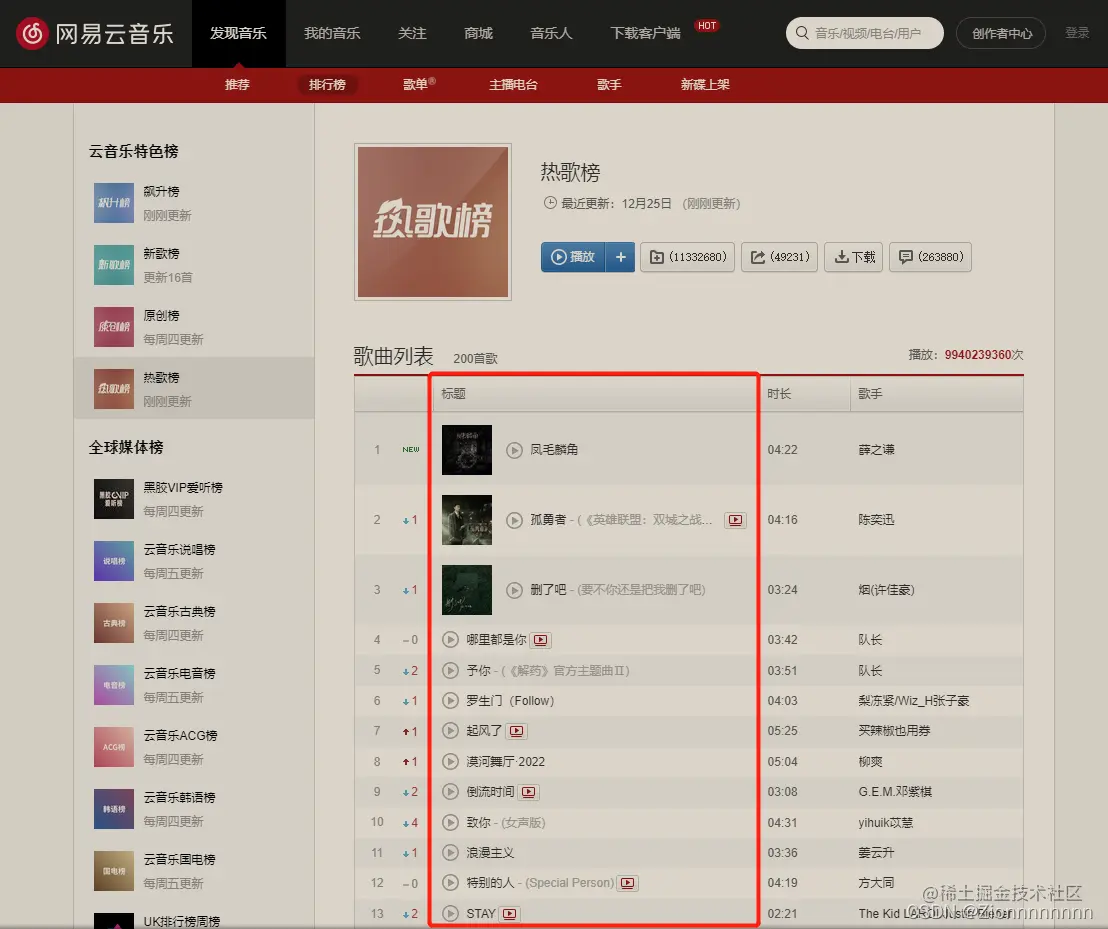The height and width of the screenshot is (929, 1108).
Task: Click the share button showing 49231
Action: [x=780, y=257]
